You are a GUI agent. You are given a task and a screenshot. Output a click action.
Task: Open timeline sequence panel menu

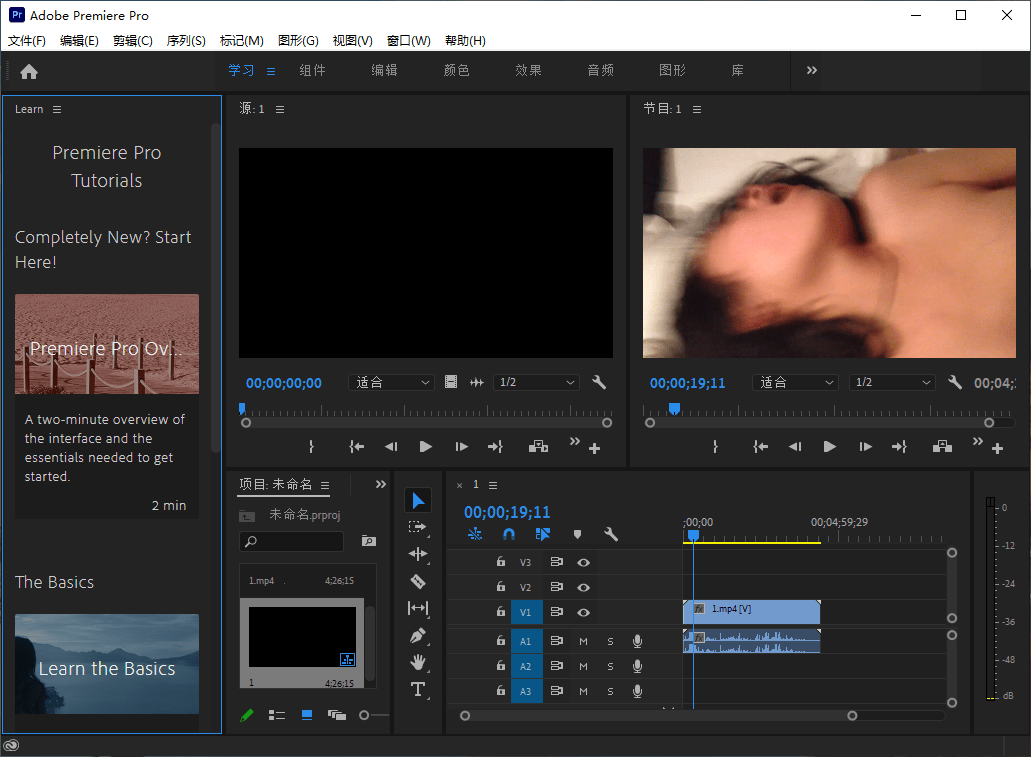click(493, 485)
